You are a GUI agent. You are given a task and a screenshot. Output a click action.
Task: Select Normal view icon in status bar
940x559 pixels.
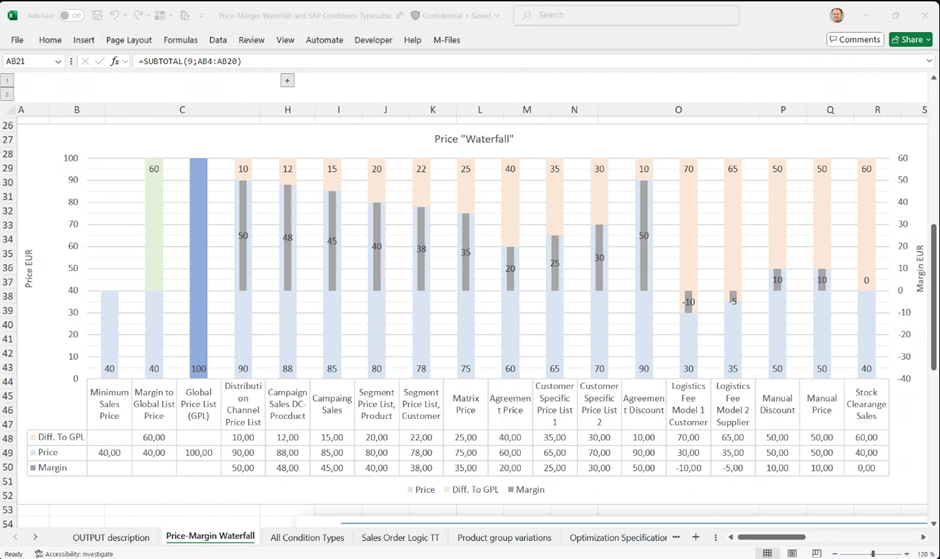tap(768, 553)
